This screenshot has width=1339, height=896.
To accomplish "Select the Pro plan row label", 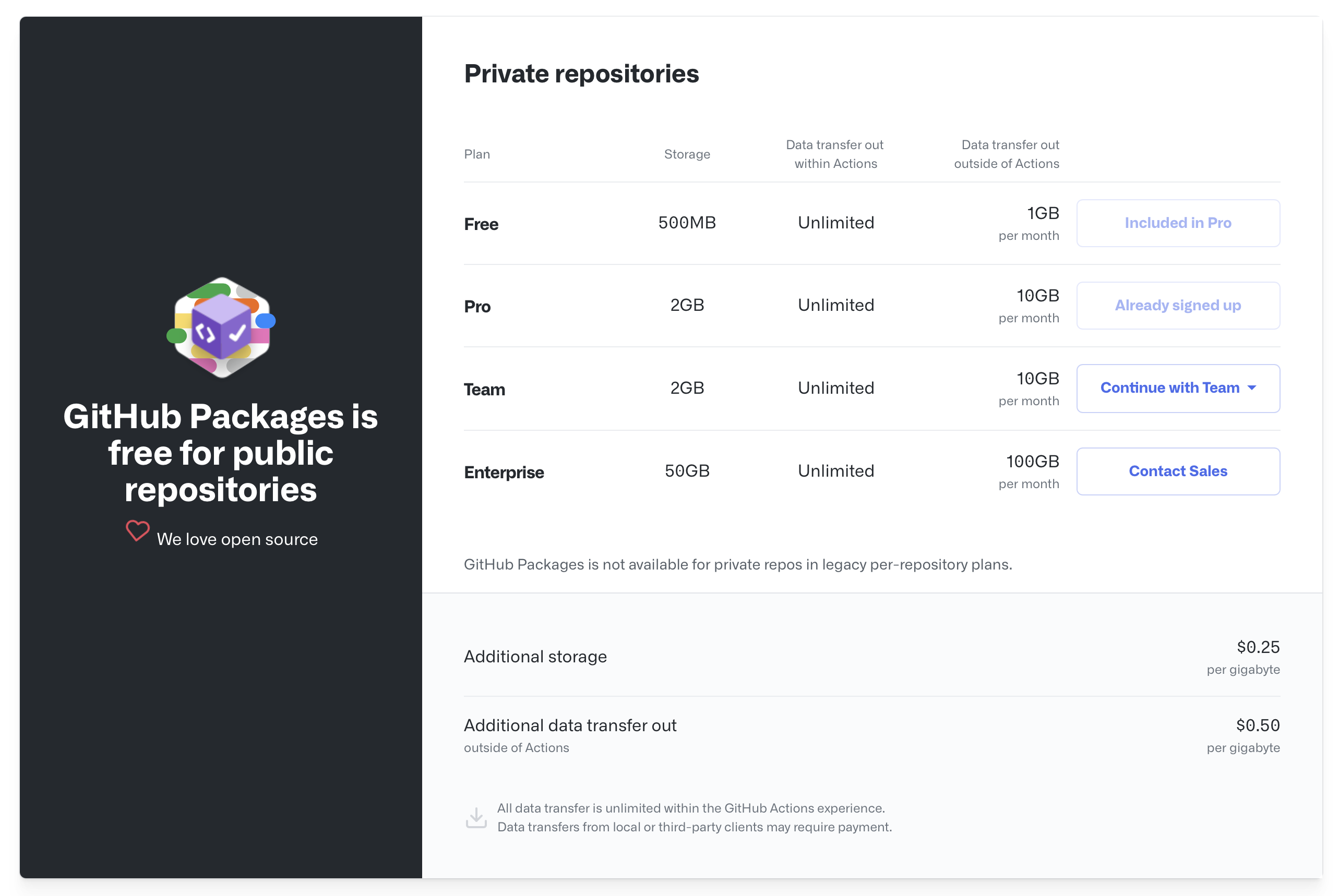I will tap(477, 307).
